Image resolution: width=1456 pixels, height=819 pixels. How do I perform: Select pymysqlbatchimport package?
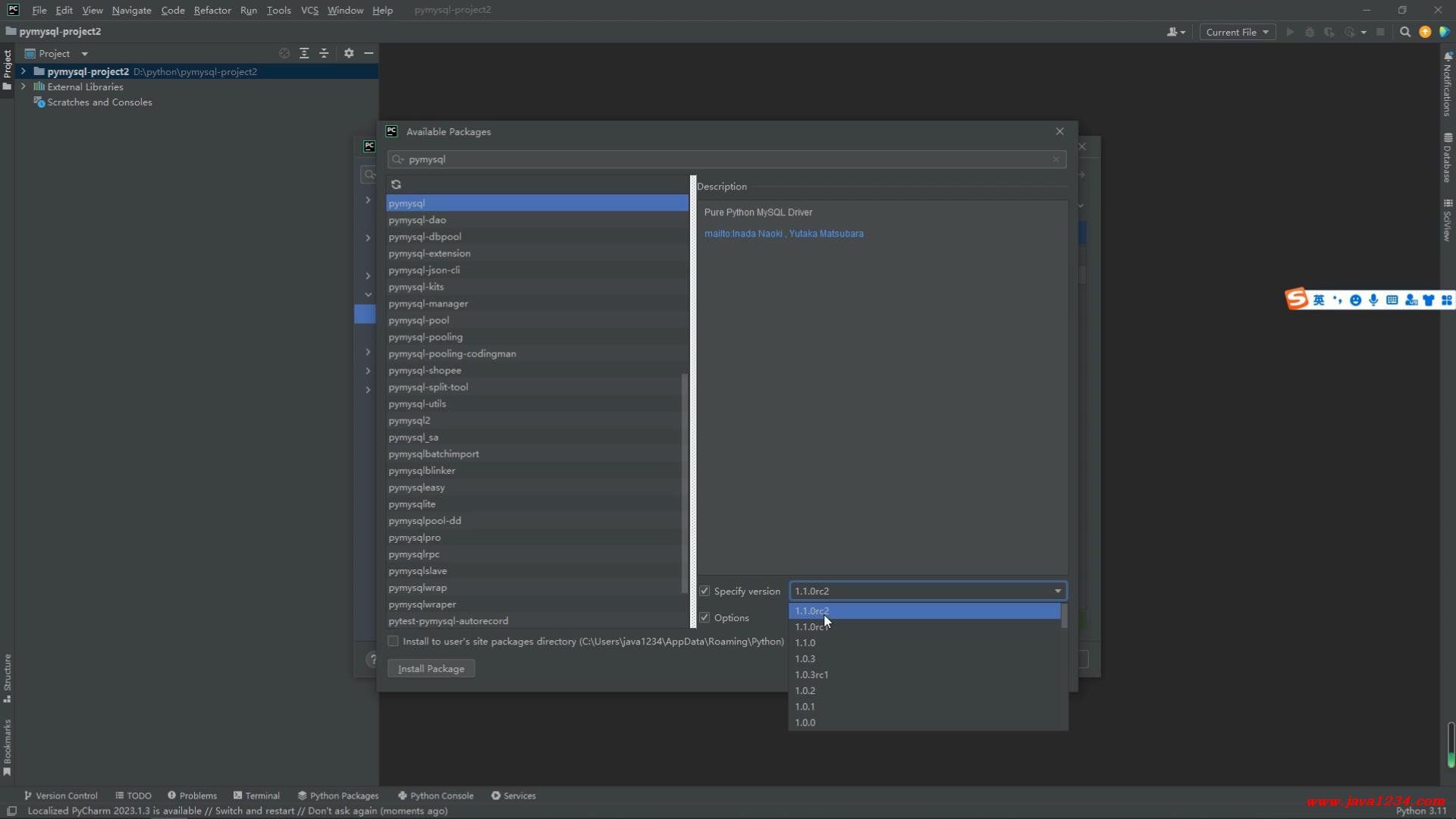pyautogui.click(x=537, y=453)
